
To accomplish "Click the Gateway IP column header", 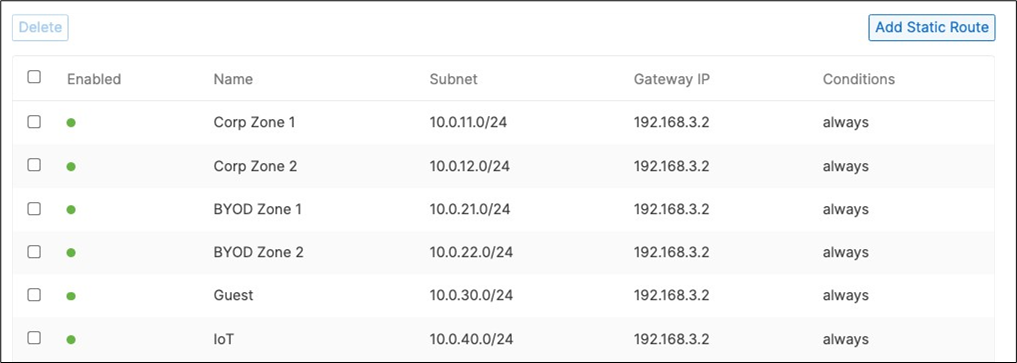I will (x=672, y=79).
